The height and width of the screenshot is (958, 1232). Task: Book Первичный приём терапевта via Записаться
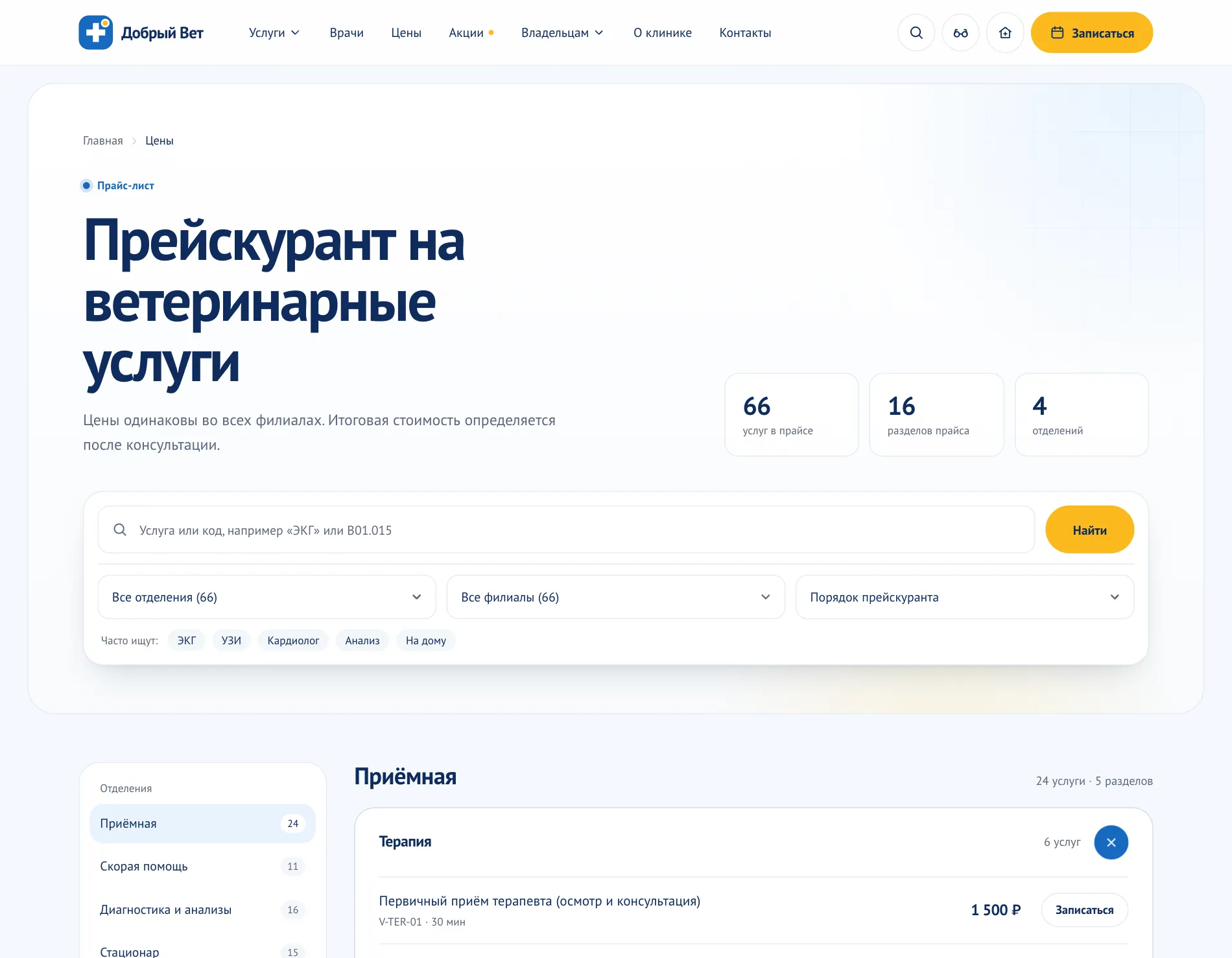pos(1084,910)
